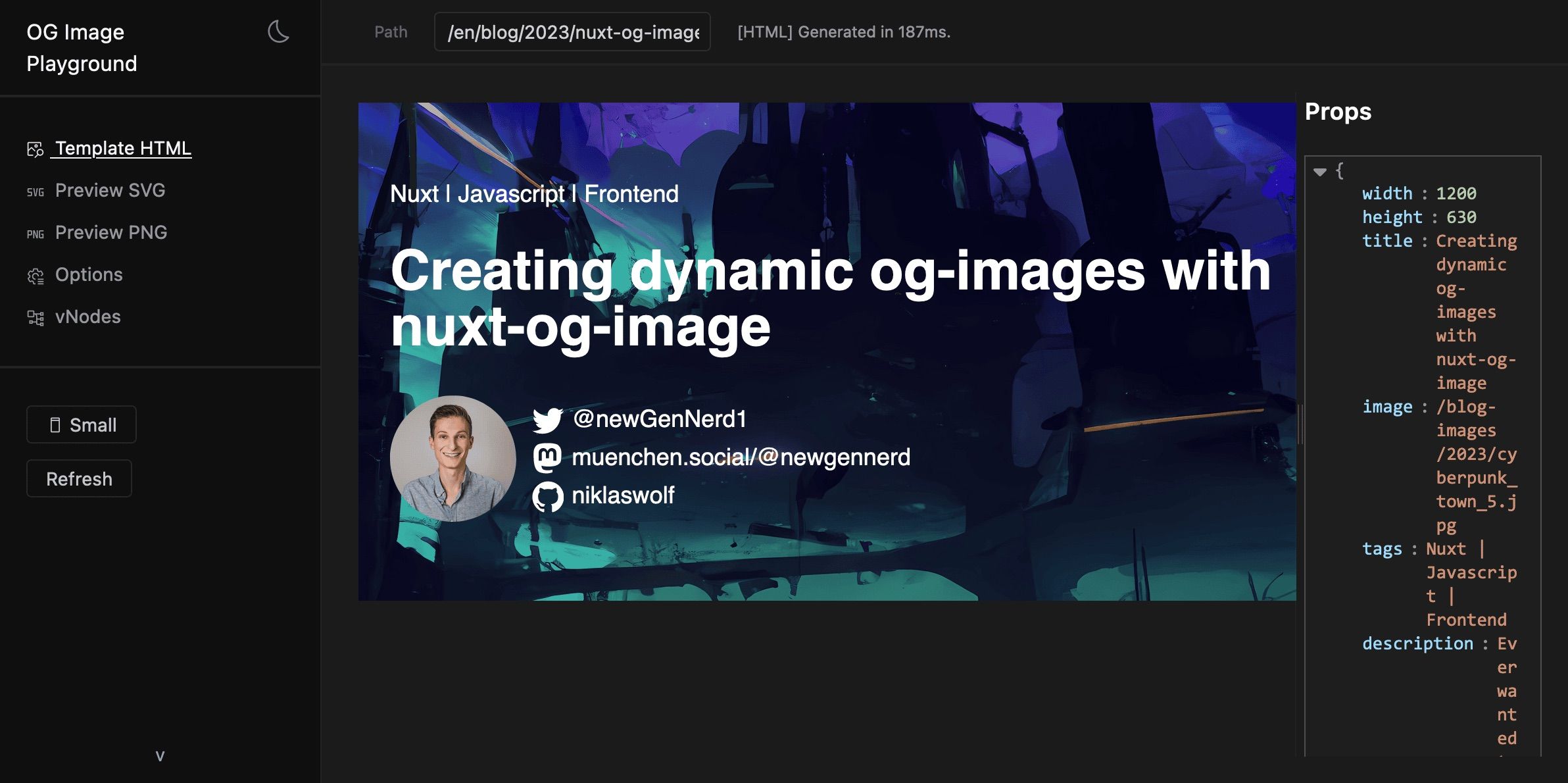The height and width of the screenshot is (783, 1568).
Task: Click the Small toggle button
Action: point(81,424)
